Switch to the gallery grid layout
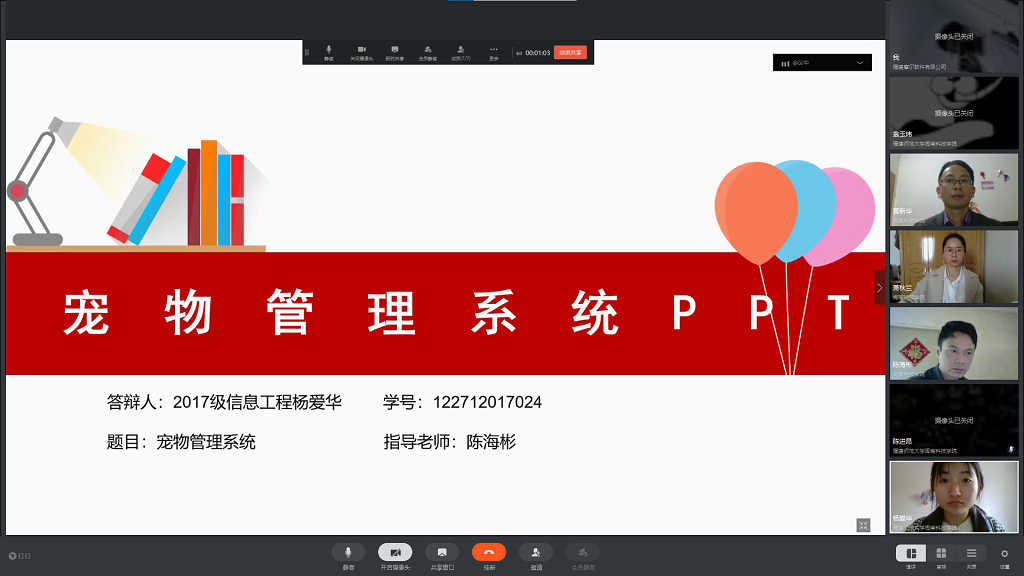Screen dimensions: 1024x576 click(x=941, y=553)
